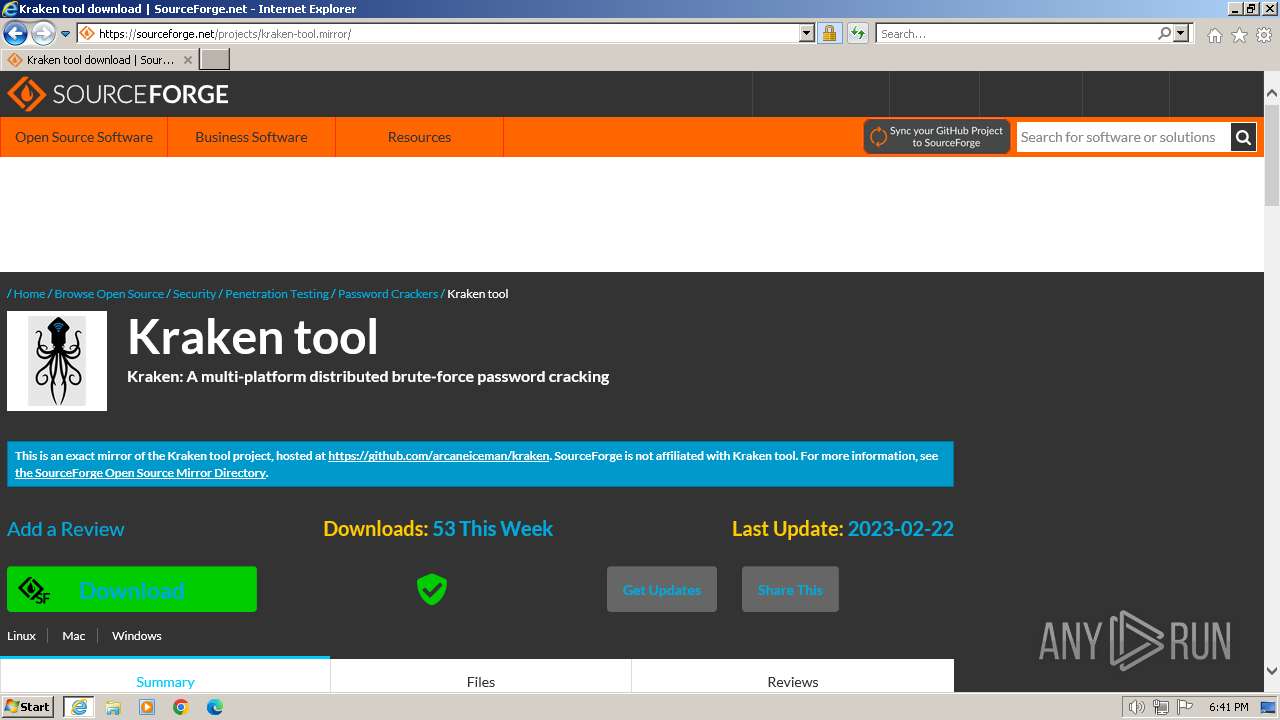
Task: Click the Windows Start button
Action: coord(28,707)
